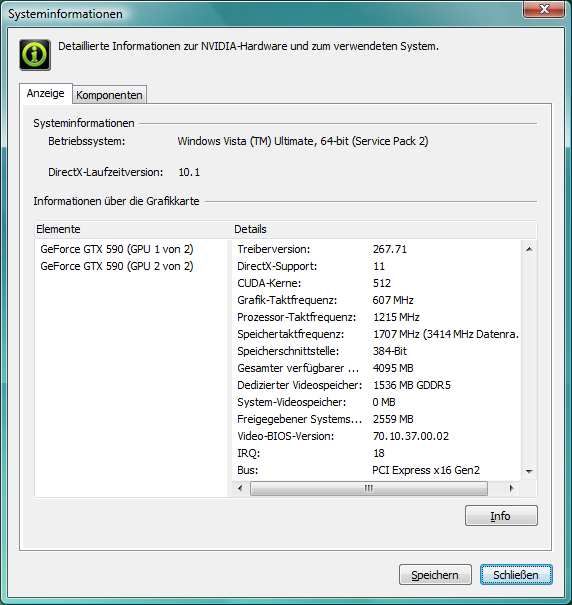
Task: Switch to the Komponenten tab
Action: tap(109, 95)
